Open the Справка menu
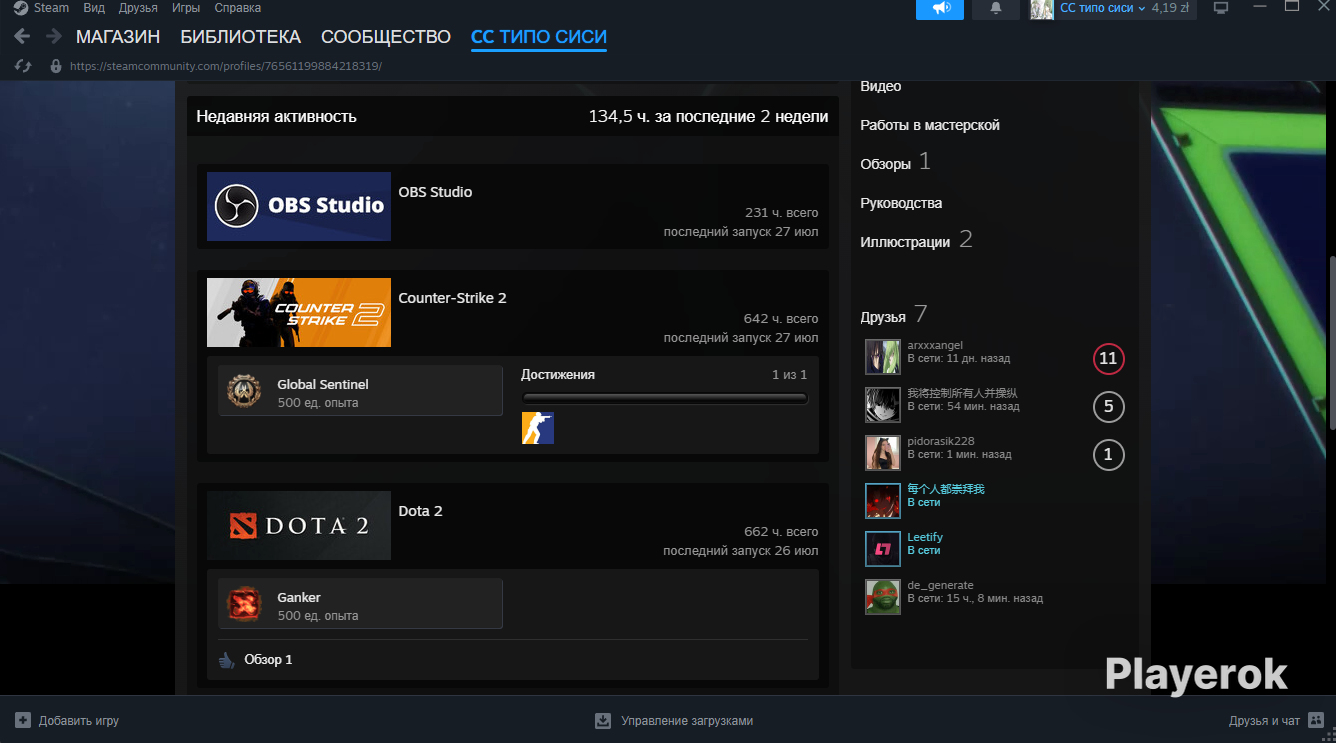The width and height of the screenshot is (1336, 743). 238,8
